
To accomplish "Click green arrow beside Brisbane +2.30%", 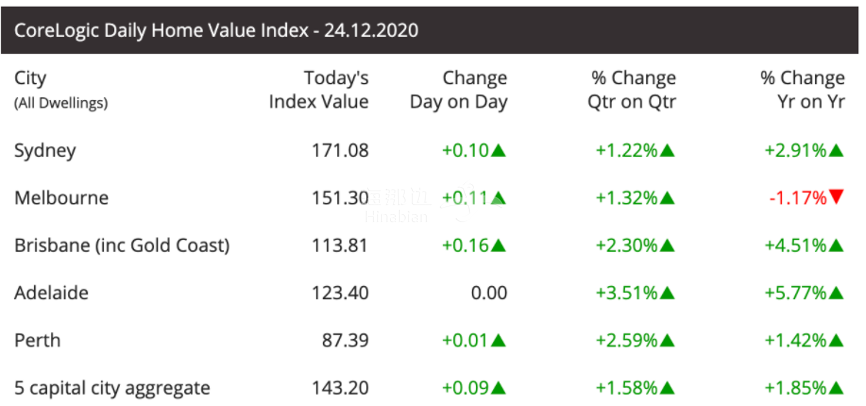I will [x=667, y=245].
